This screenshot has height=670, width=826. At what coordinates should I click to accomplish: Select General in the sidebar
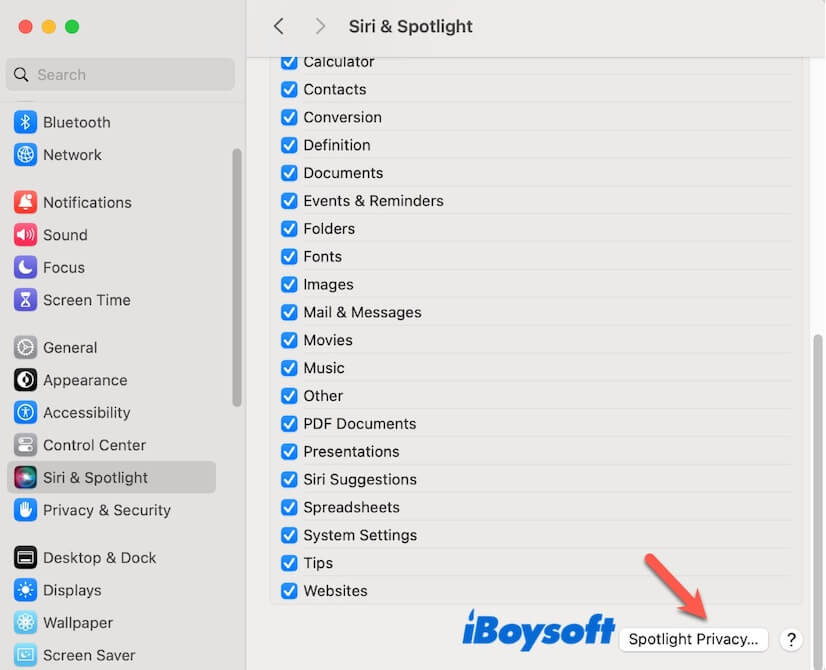(70, 348)
